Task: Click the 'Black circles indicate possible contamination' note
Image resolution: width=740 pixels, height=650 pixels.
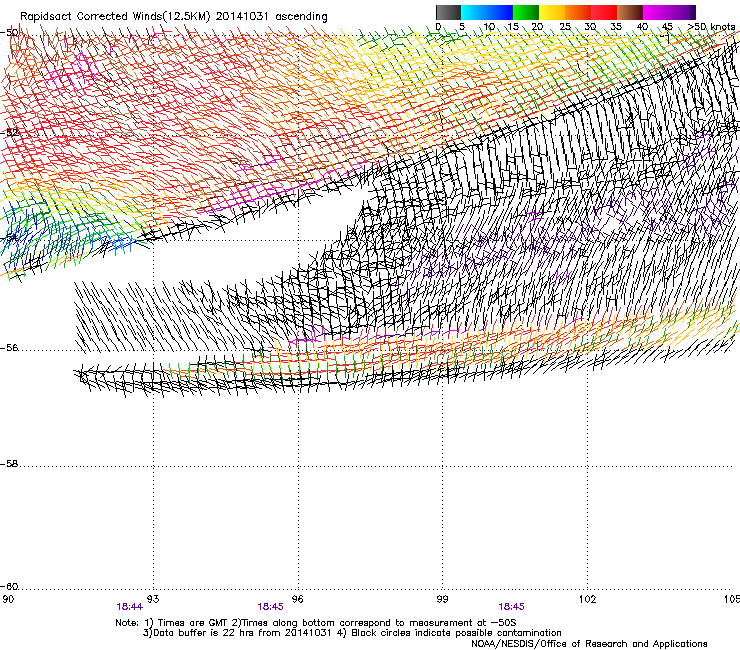Action: click(456, 633)
